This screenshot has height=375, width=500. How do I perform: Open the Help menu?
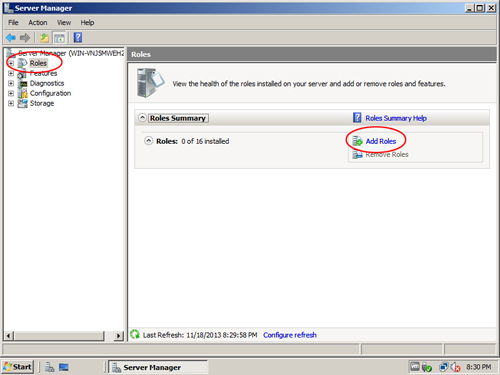pos(87,22)
